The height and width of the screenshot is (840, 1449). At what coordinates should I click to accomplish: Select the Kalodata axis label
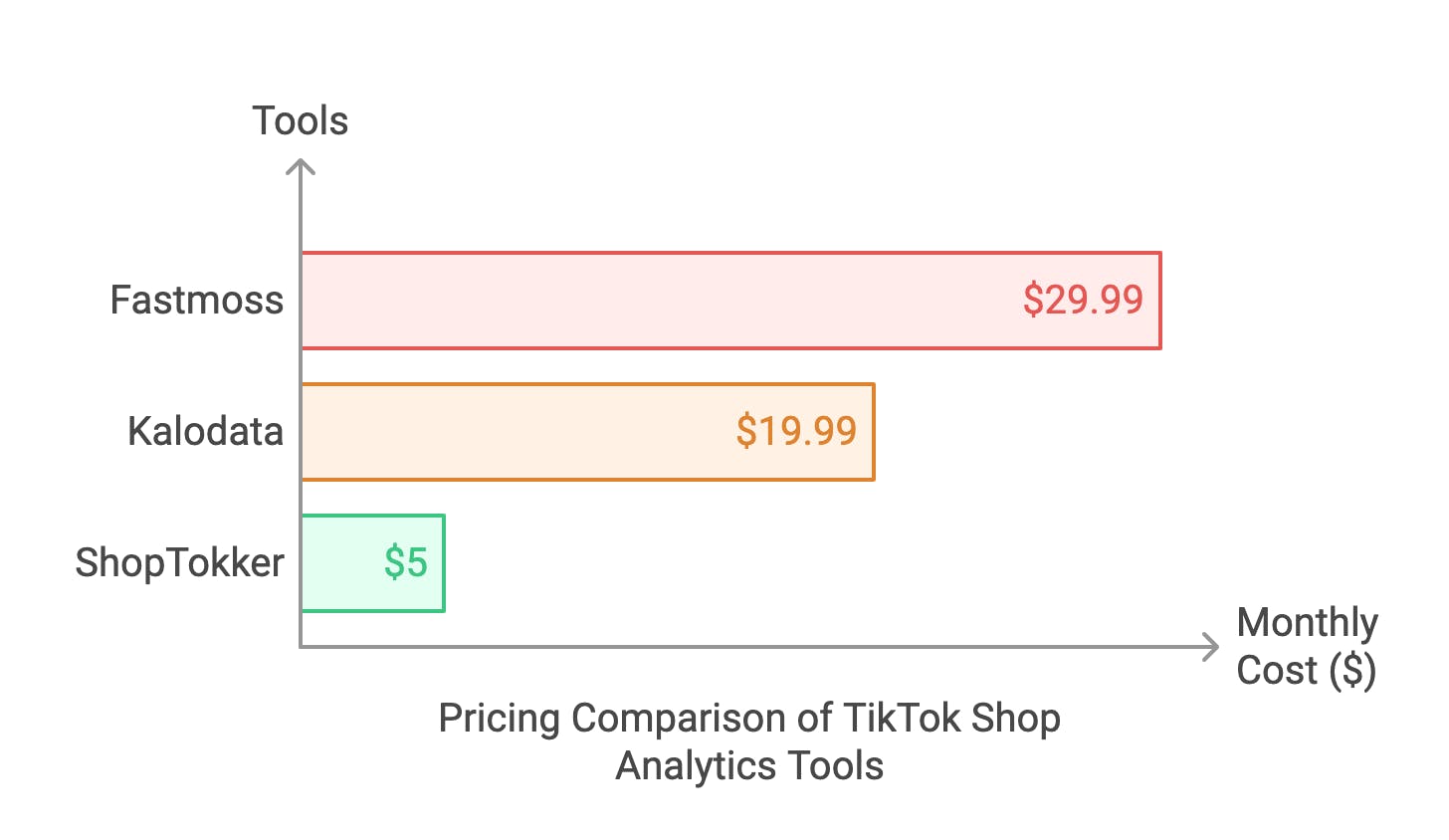206,431
